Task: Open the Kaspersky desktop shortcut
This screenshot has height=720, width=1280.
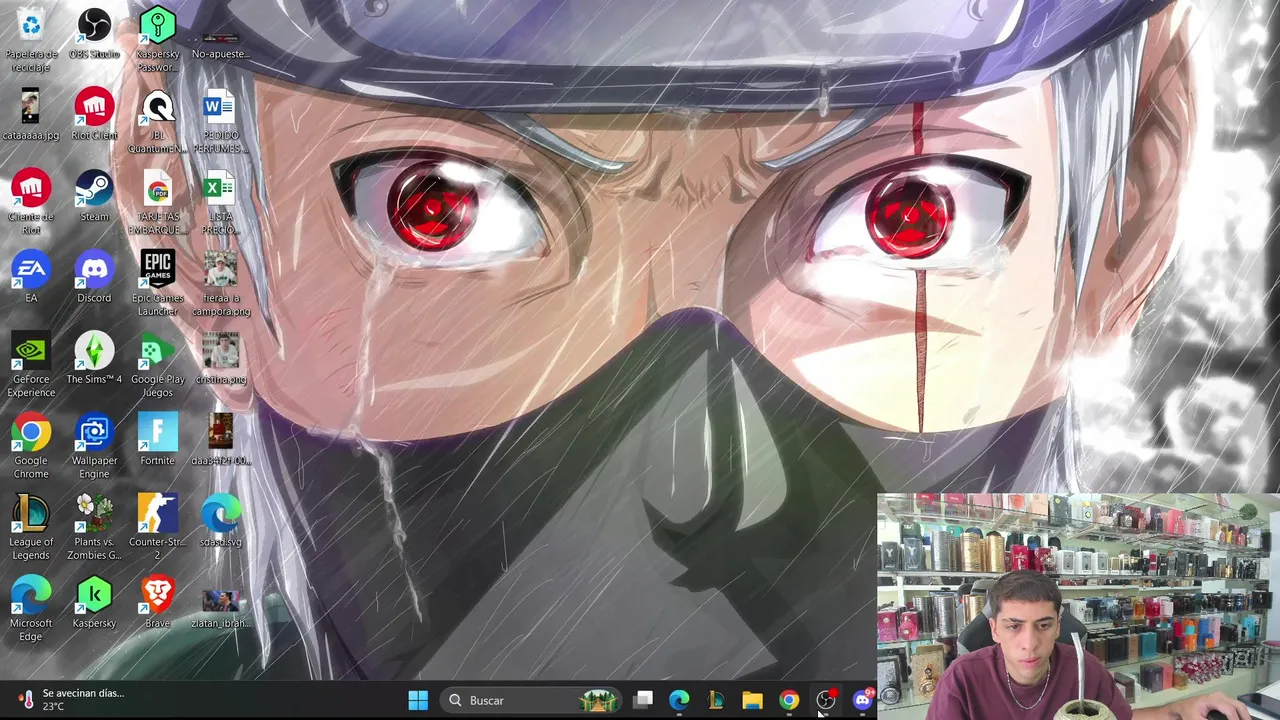Action: (94, 603)
